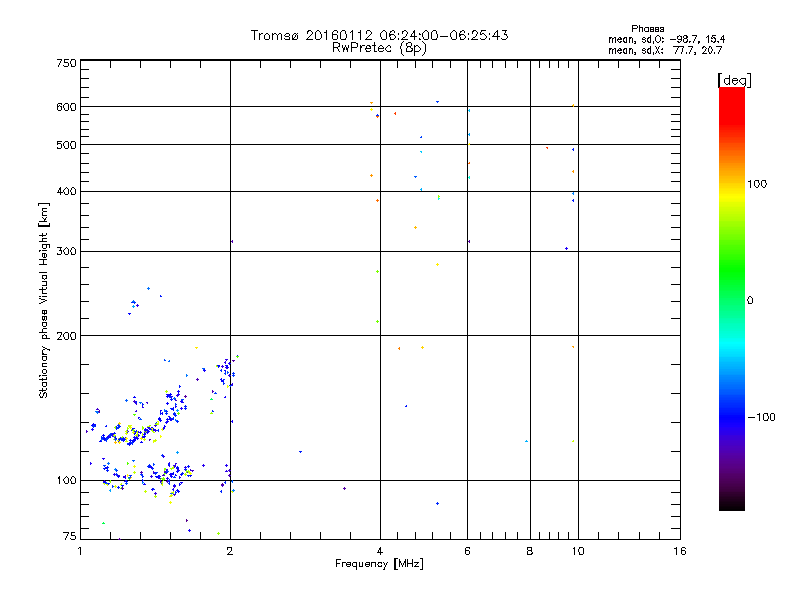Click the colorbar tick label '0'

(x=750, y=300)
